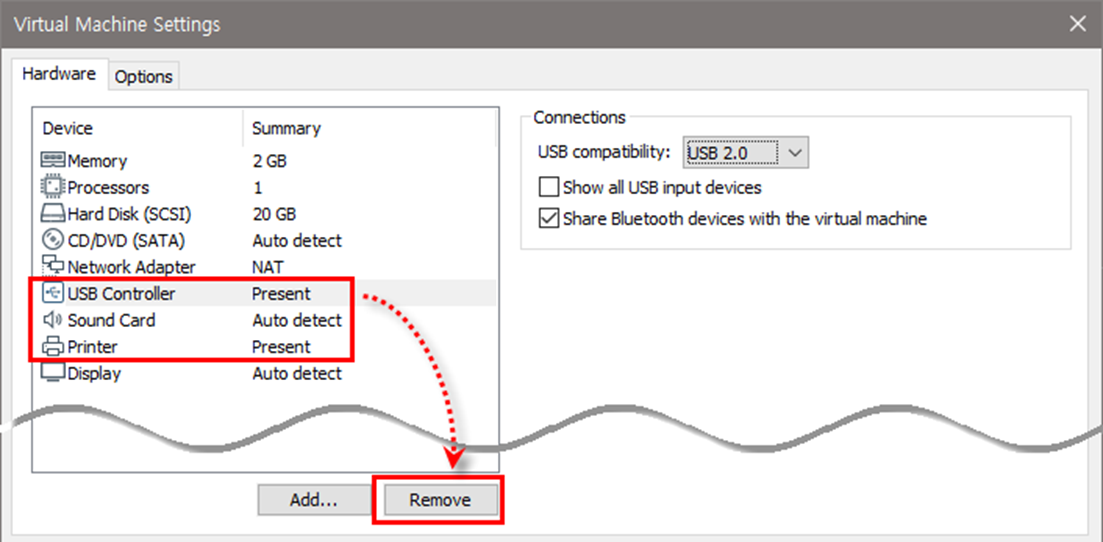Click the Display monitor icon
The image size is (1103, 542).
click(x=52, y=373)
